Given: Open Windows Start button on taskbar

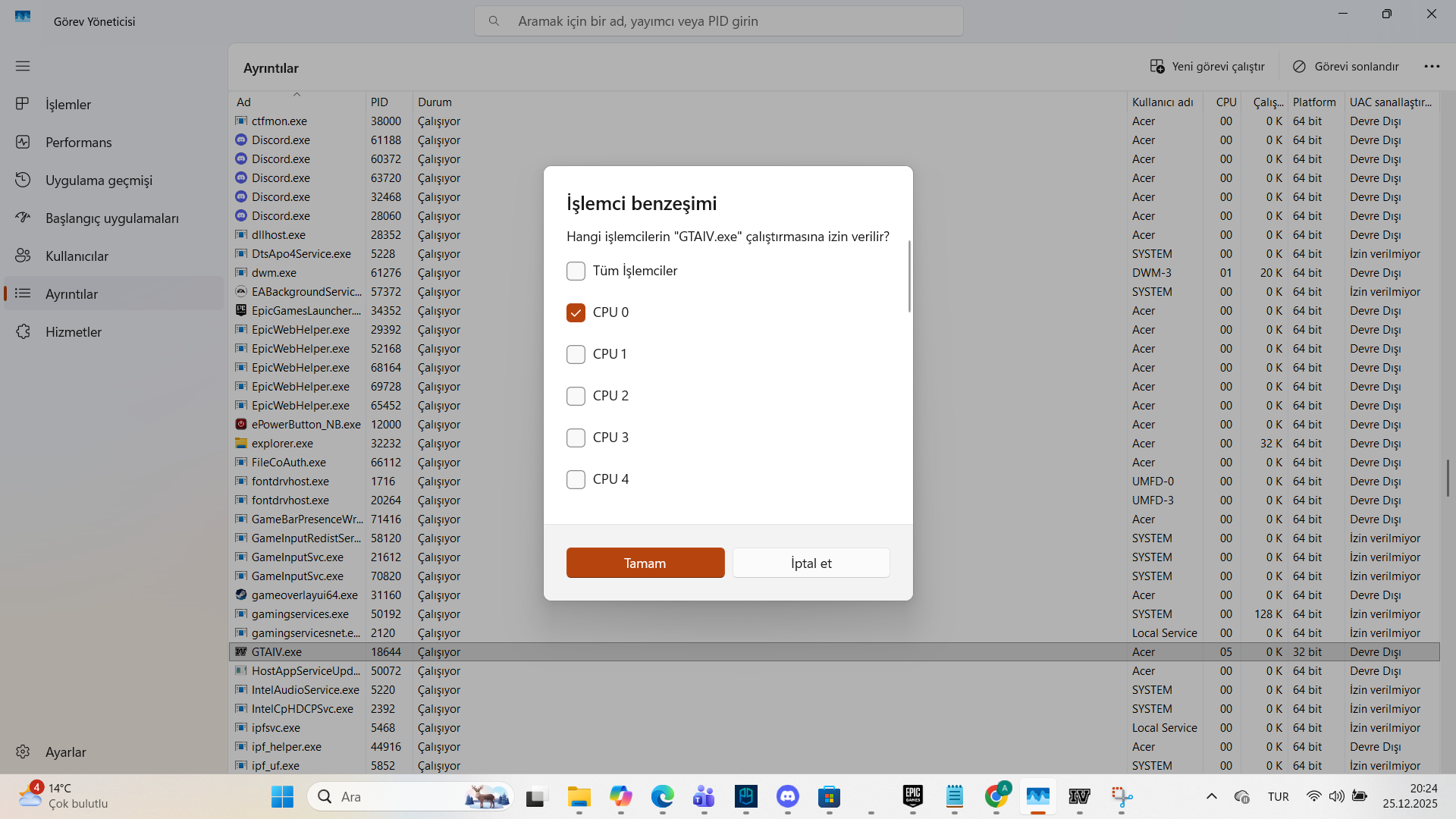Looking at the screenshot, I should click(282, 796).
